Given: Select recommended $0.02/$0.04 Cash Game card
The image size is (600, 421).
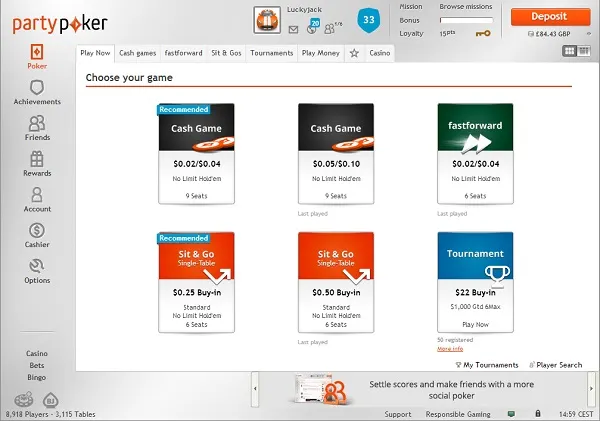Looking at the screenshot, I should point(196,153).
